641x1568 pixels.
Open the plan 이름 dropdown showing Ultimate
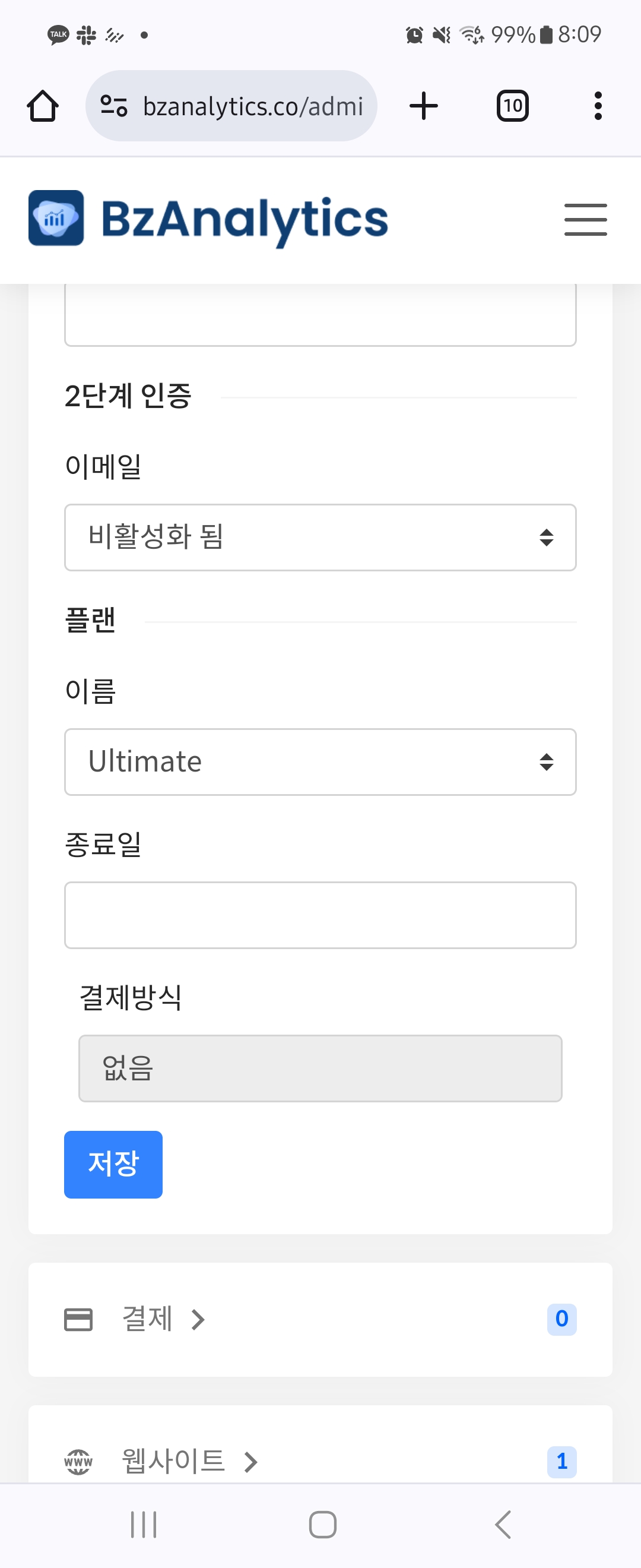point(320,762)
